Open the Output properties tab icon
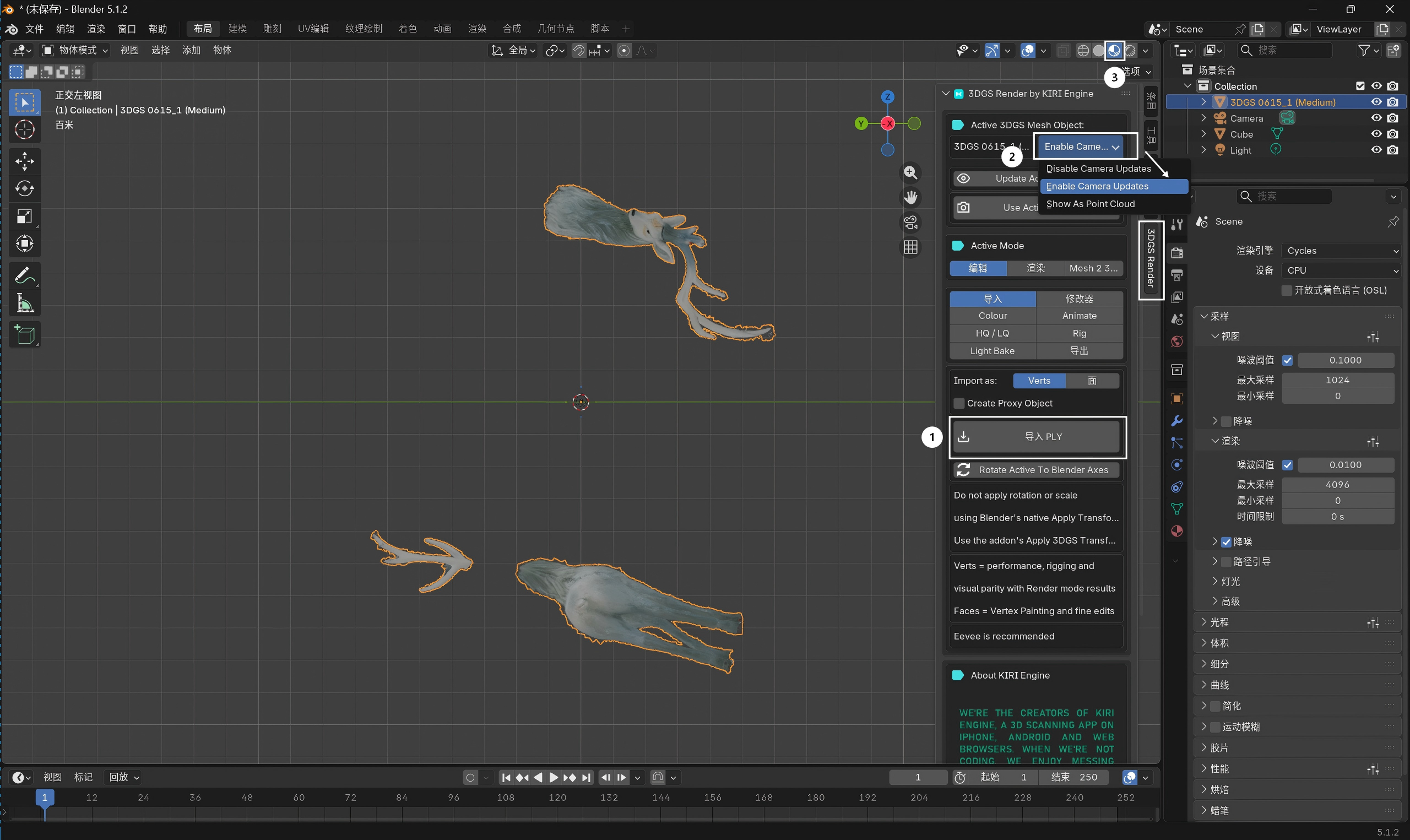 [1177, 275]
